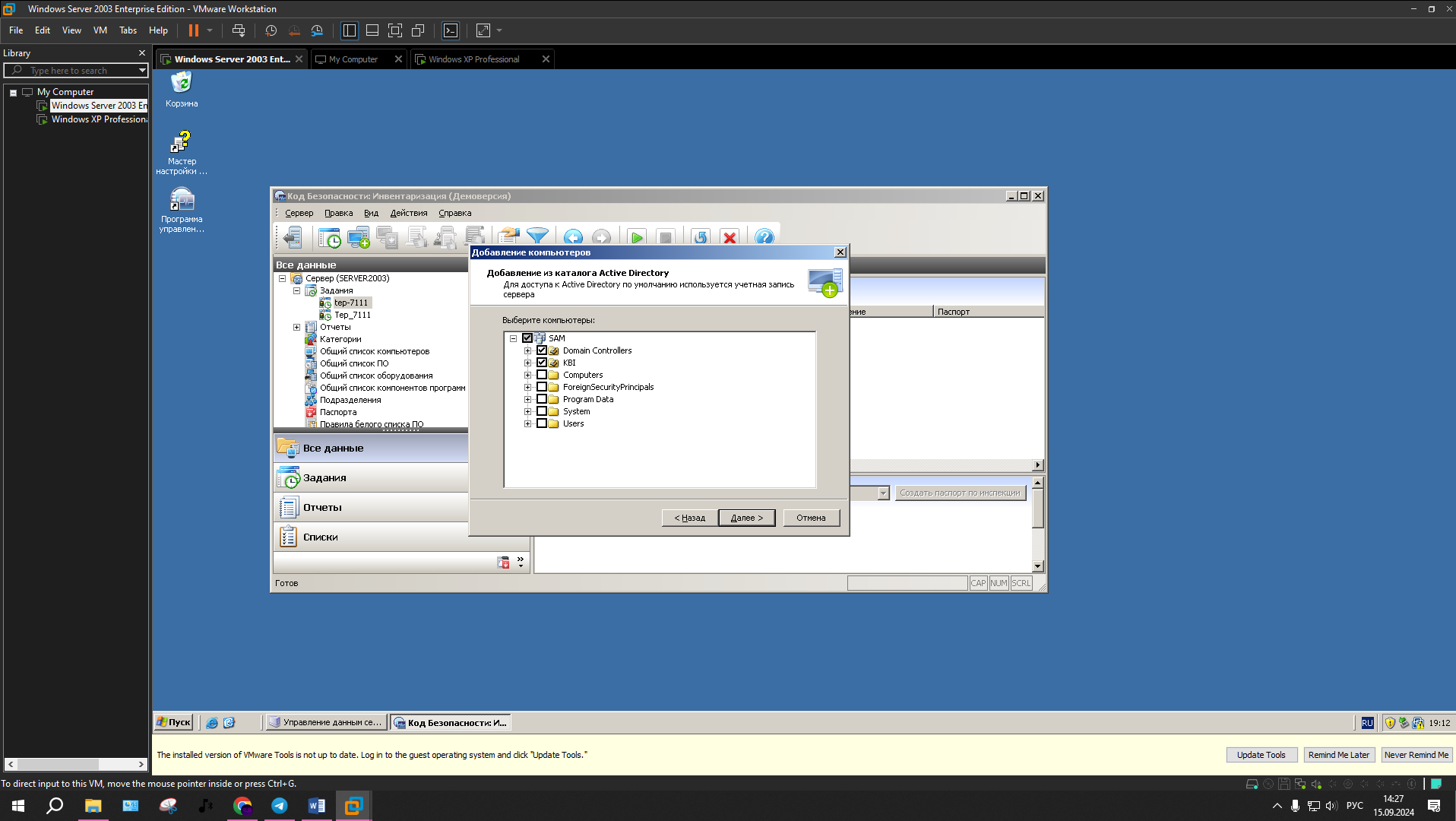Open the Правка menu
1456x821 pixels.
pyautogui.click(x=338, y=213)
